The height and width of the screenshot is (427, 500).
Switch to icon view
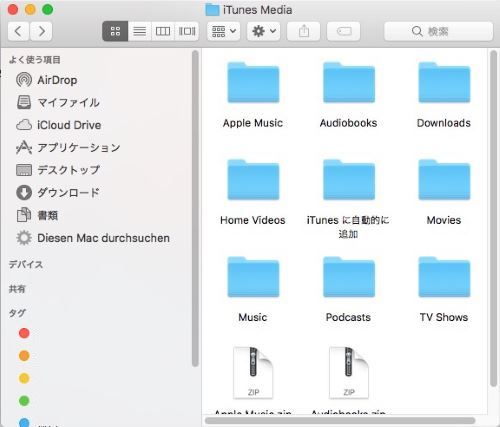coord(115,31)
